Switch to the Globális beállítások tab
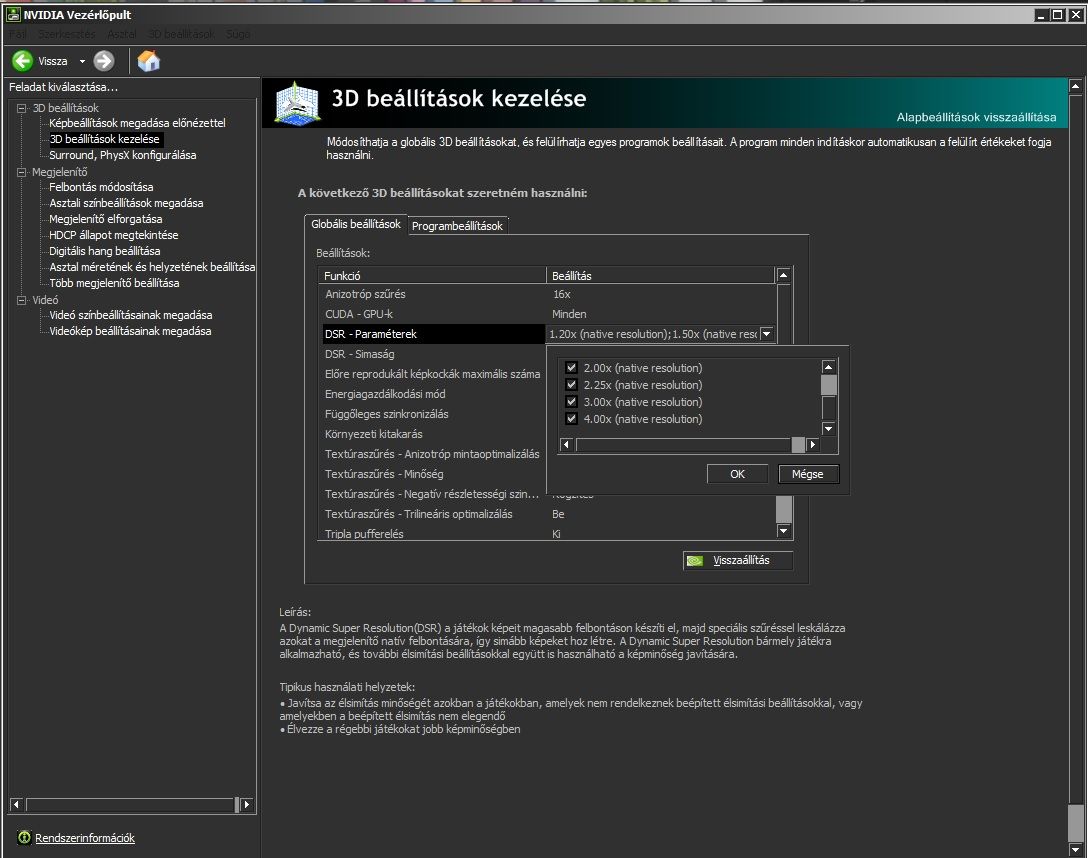The image size is (1088, 858). pyautogui.click(x=356, y=224)
